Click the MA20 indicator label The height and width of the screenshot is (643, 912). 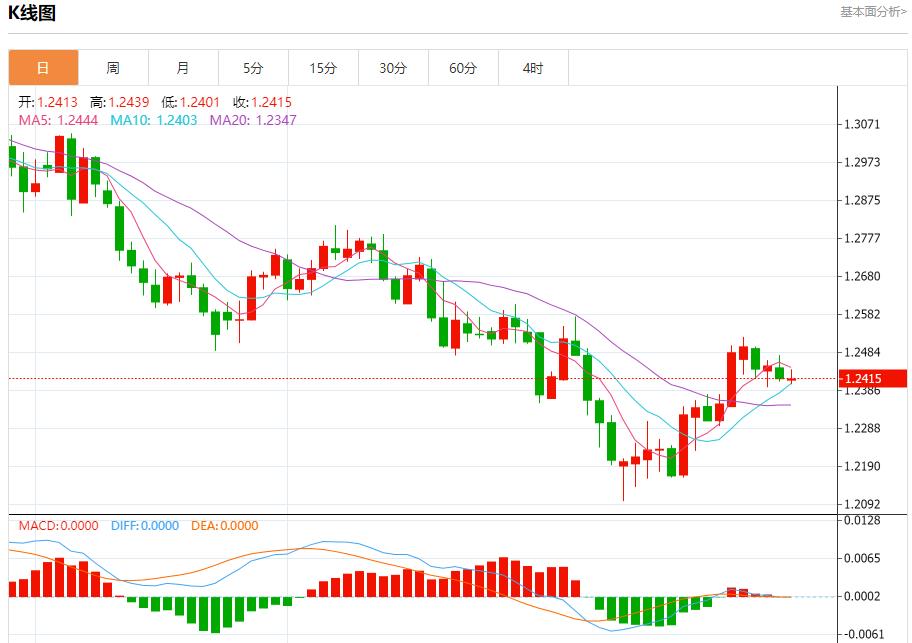(252, 120)
